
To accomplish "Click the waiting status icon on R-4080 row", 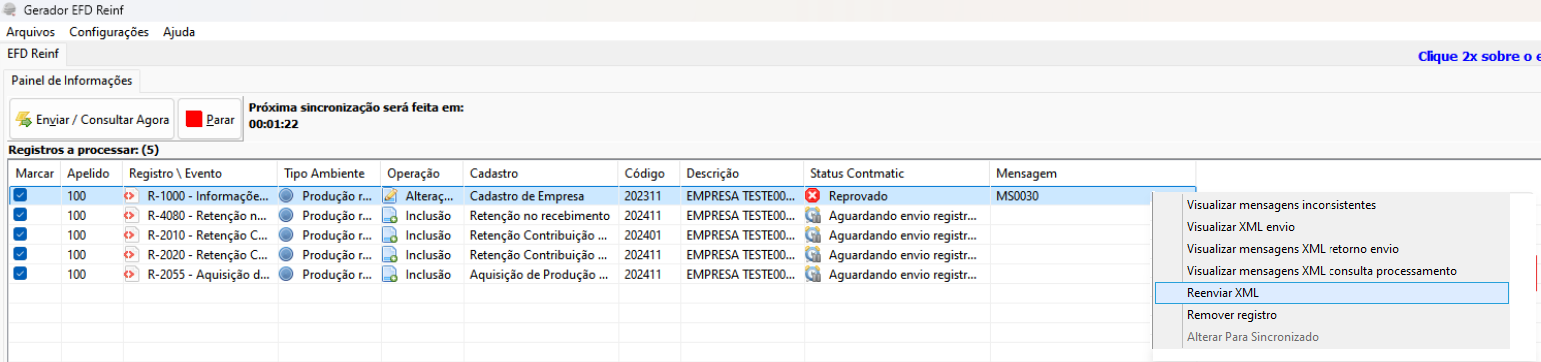I will (813, 215).
